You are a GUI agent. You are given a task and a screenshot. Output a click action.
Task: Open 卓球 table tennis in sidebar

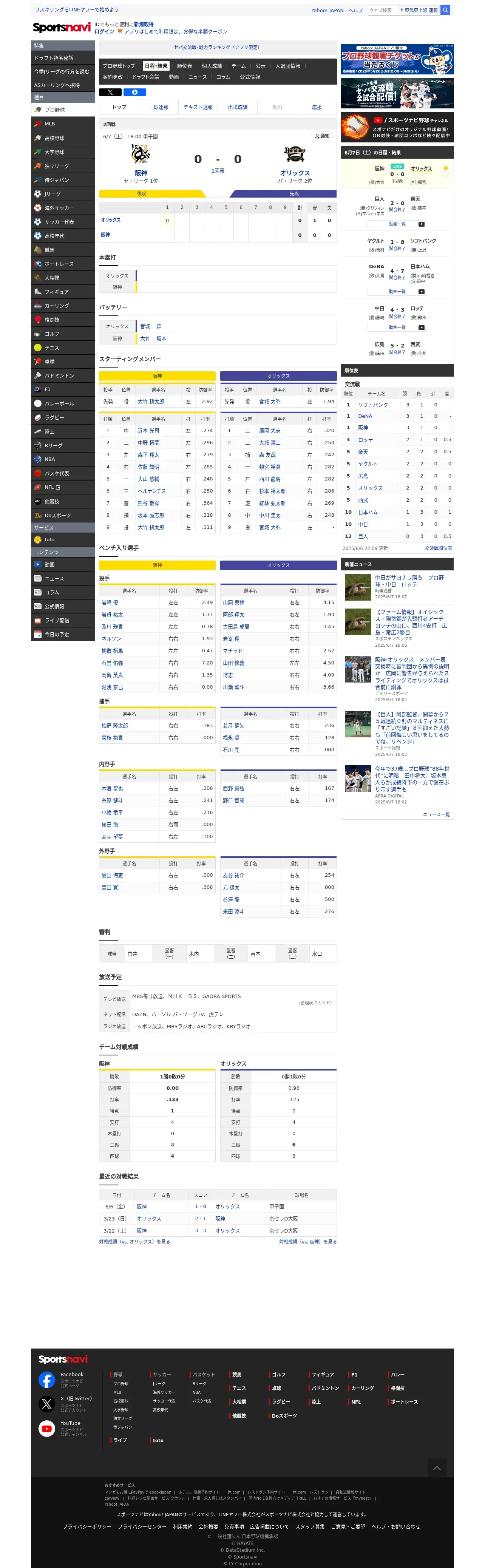click(63, 361)
